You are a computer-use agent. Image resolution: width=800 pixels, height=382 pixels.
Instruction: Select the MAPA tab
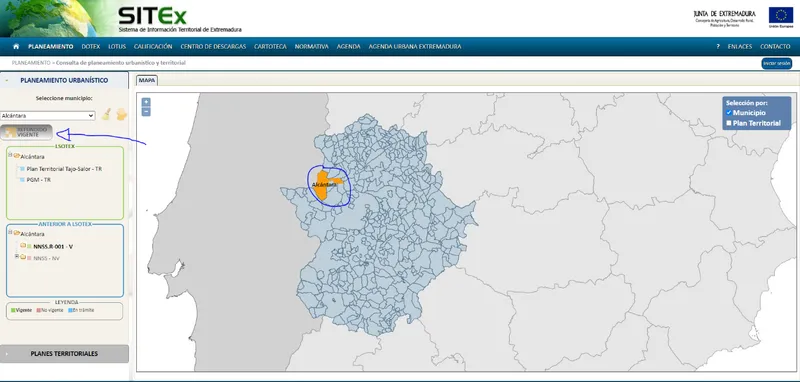coord(147,81)
